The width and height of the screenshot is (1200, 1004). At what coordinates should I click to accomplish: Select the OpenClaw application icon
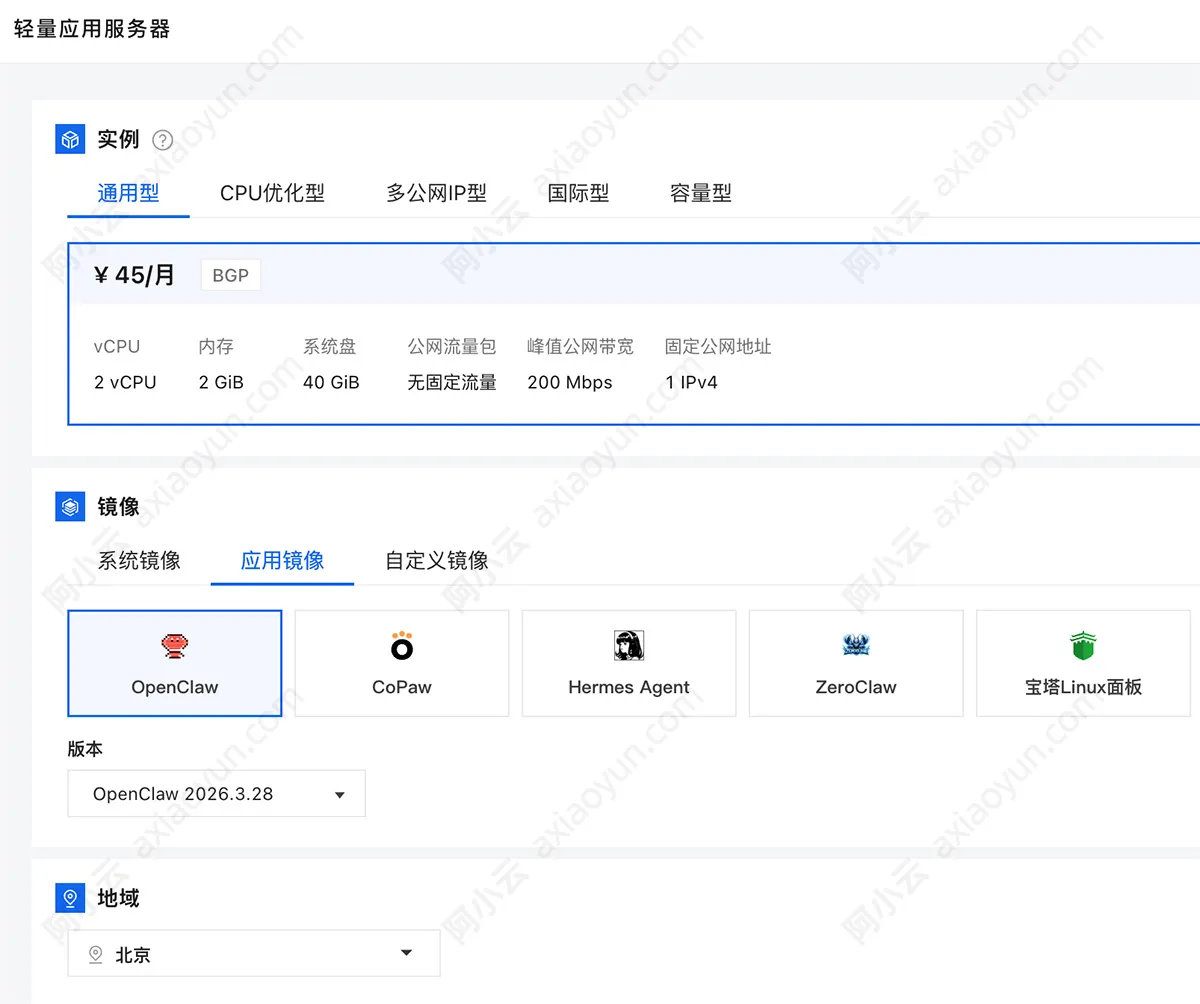click(174, 646)
